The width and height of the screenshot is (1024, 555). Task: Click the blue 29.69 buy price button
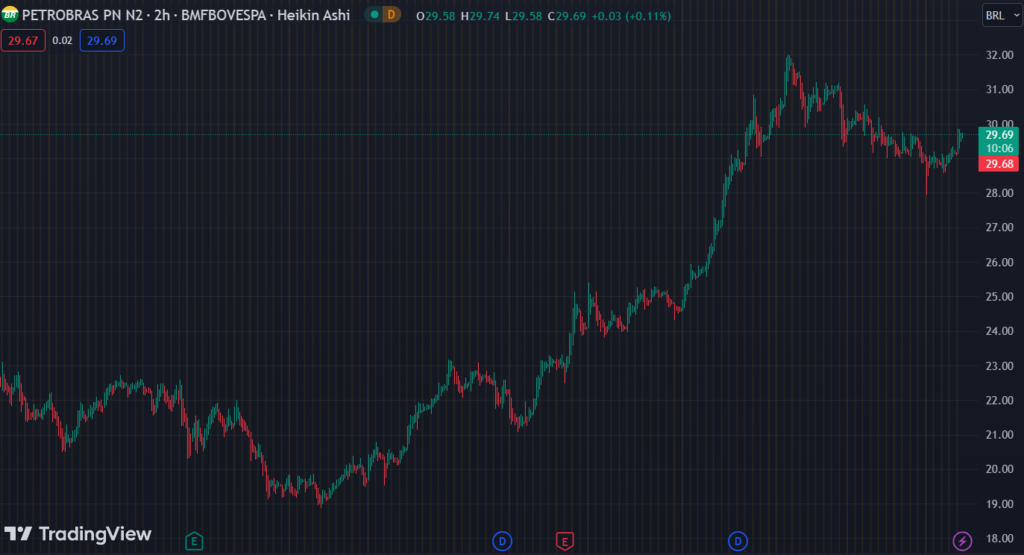102,40
